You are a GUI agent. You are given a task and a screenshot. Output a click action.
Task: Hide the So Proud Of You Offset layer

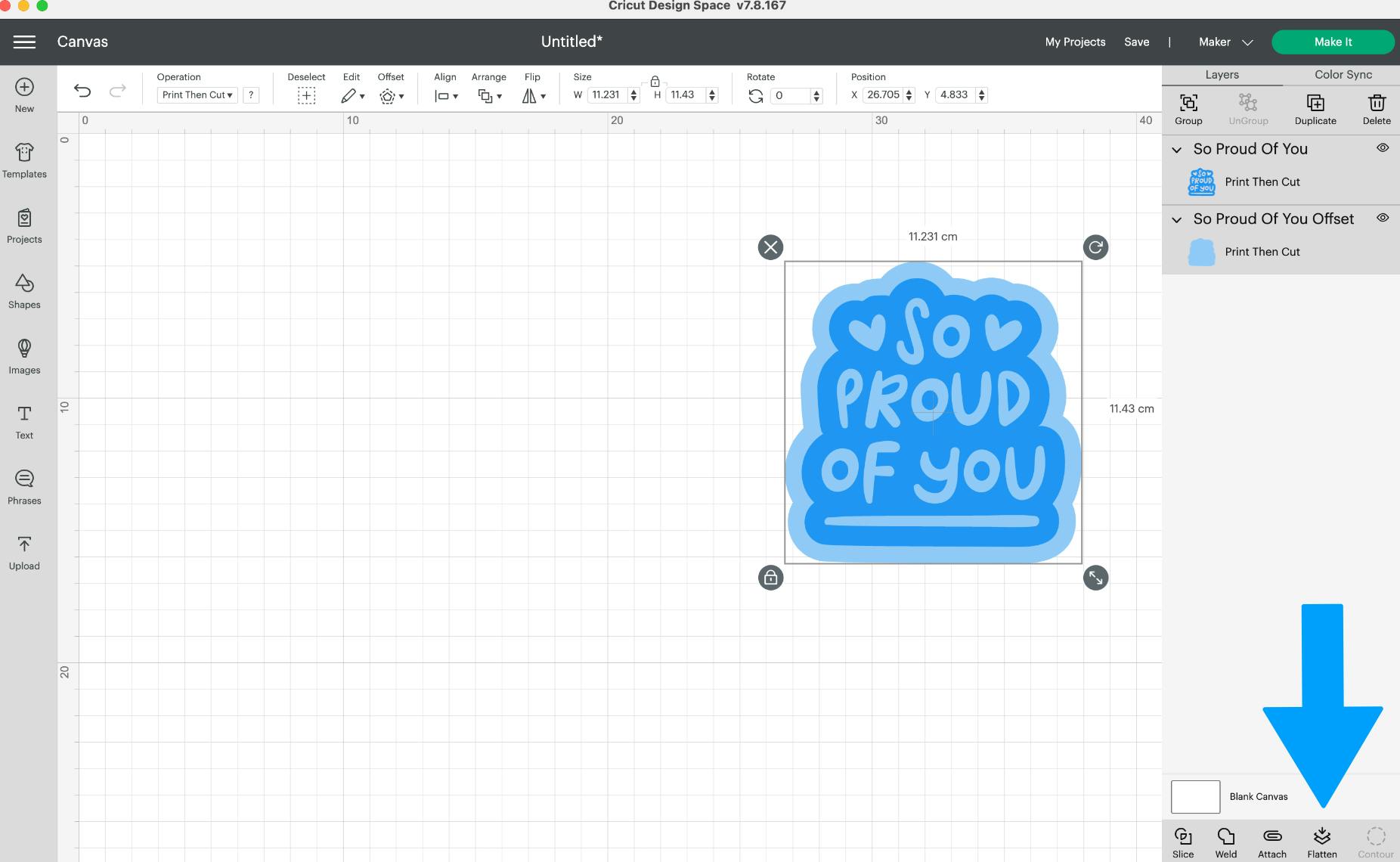[1383, 218]
